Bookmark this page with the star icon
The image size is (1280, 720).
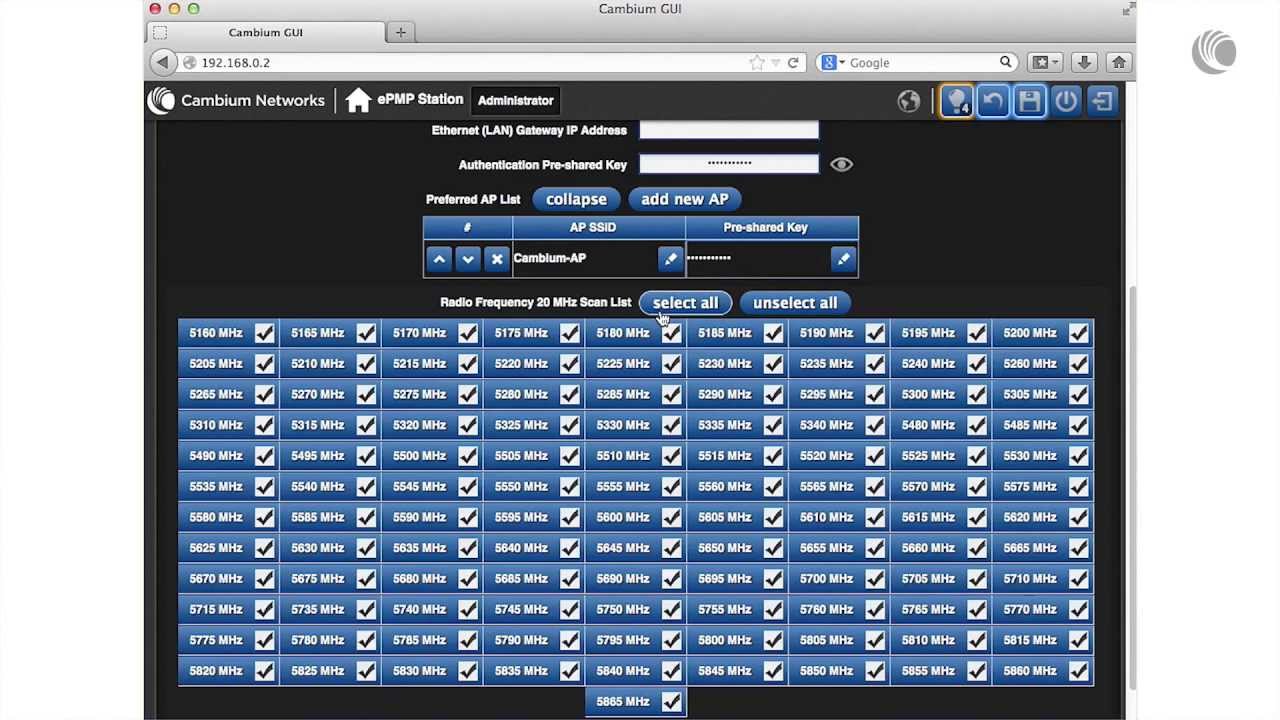click(757, 62)
